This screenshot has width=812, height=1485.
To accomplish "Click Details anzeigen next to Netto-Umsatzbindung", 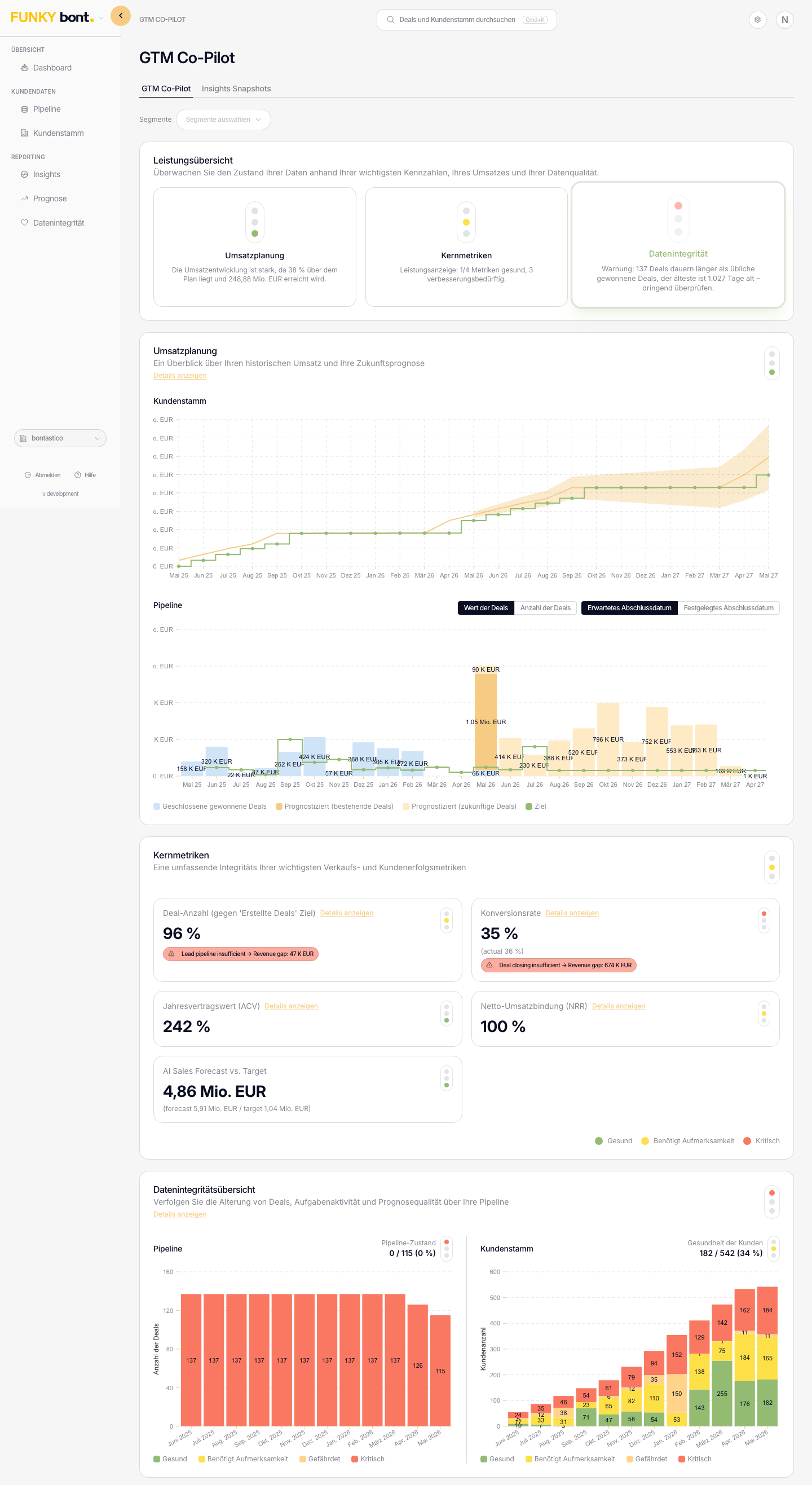I will coord(619,1006).
